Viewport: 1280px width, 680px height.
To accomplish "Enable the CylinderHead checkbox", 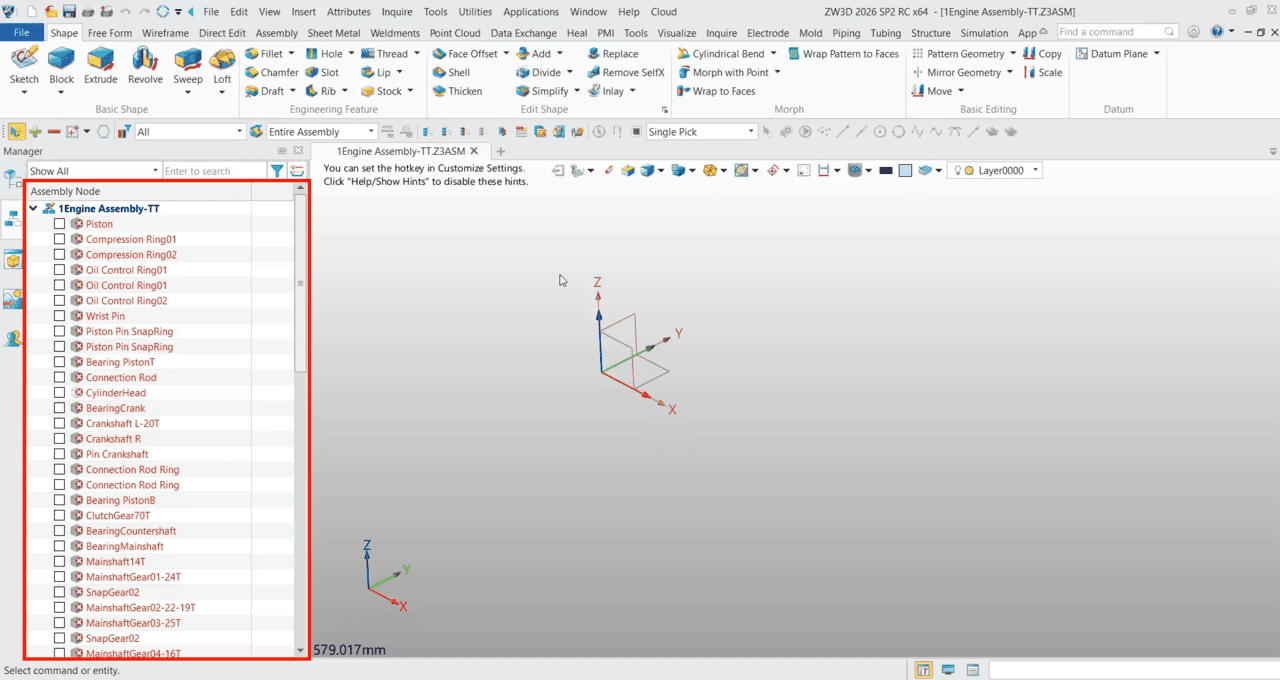I will point(59,393).
